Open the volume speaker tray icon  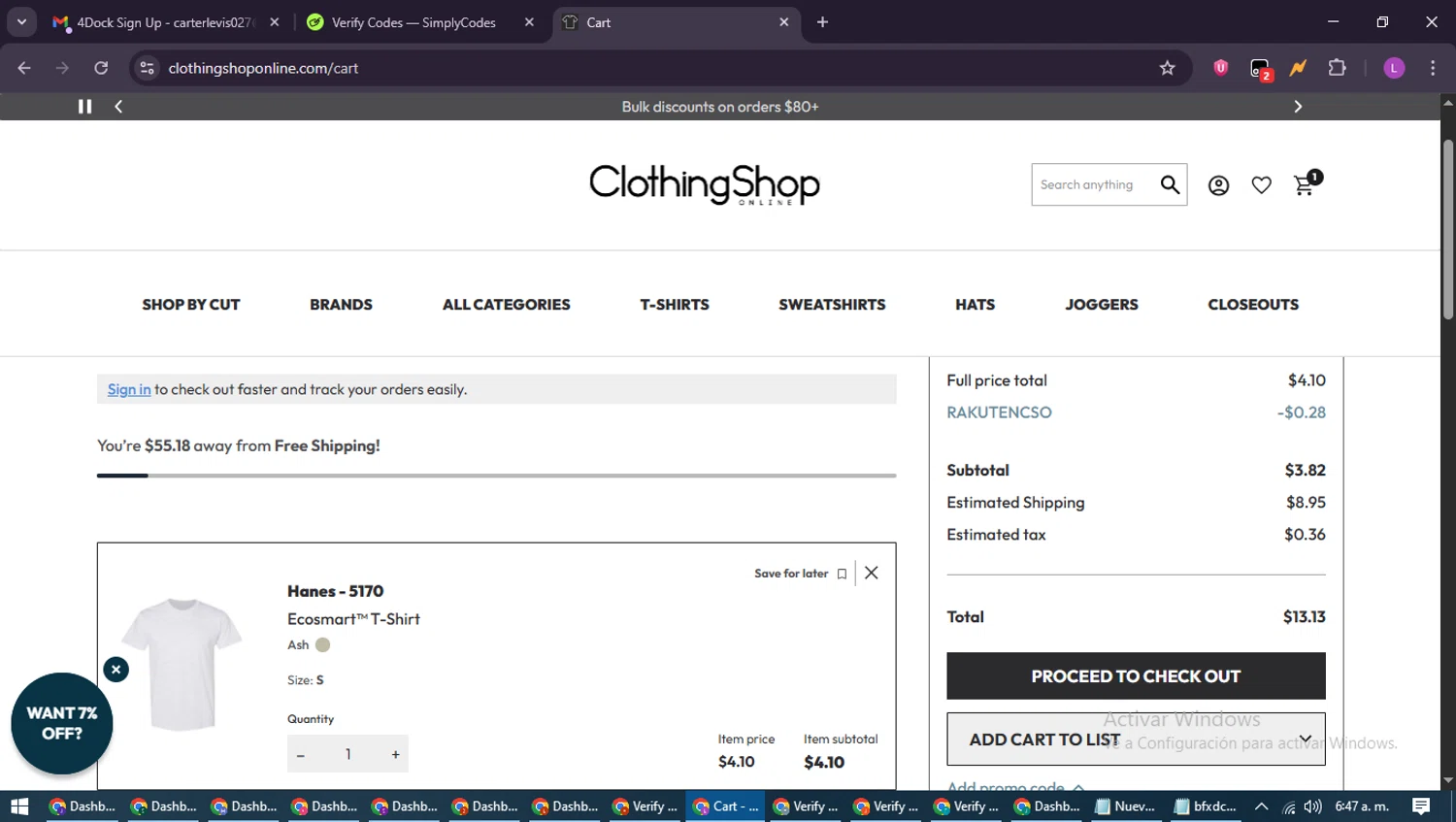tap(1313, 806)
